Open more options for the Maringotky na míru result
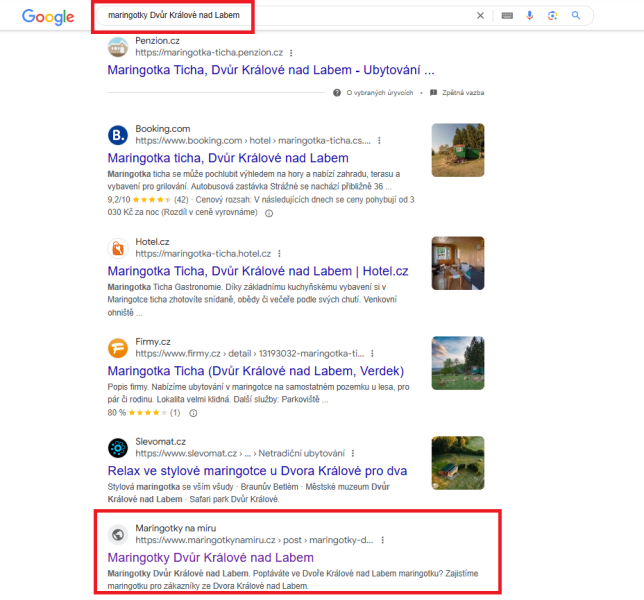 coord(382,540)
